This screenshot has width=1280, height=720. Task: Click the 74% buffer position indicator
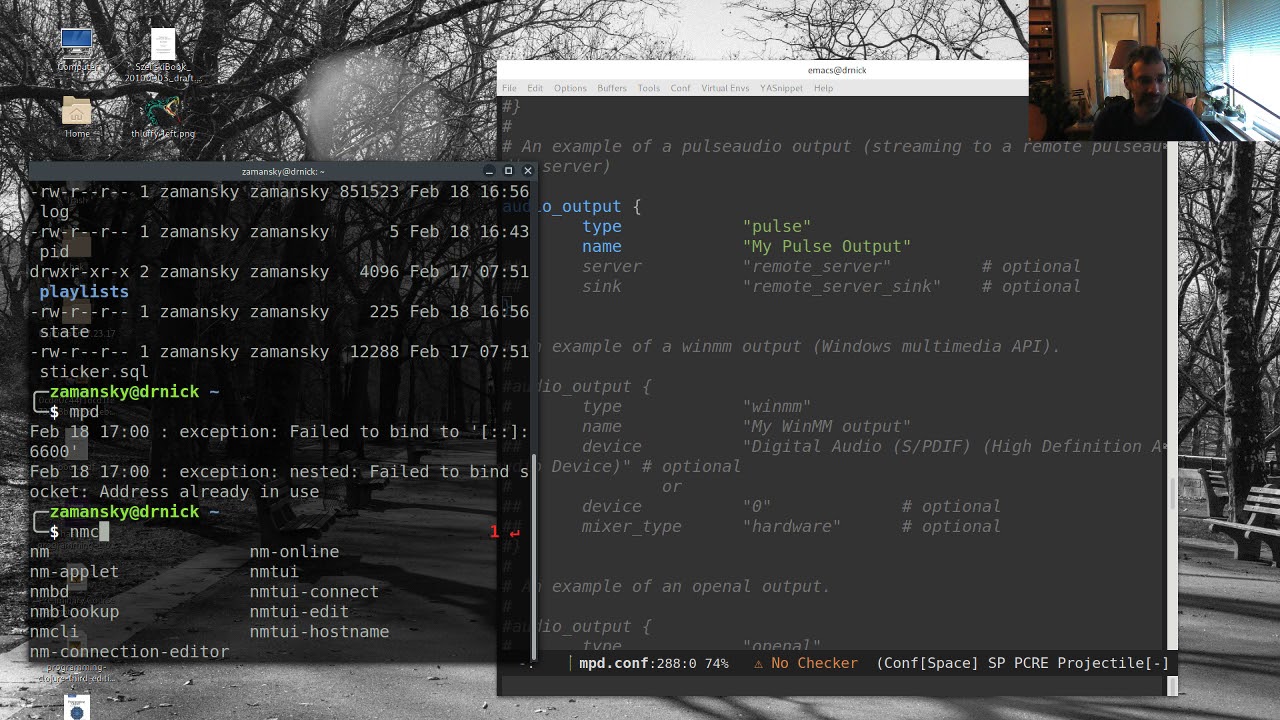click(716, 663)
